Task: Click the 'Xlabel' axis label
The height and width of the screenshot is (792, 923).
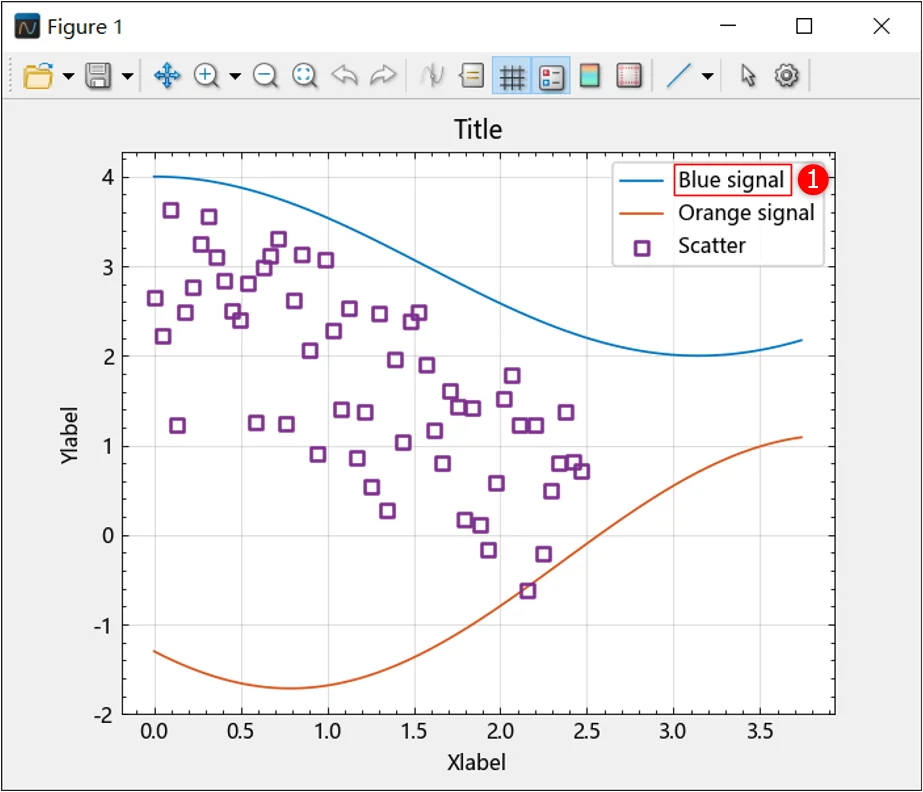Action: point(476,762)
